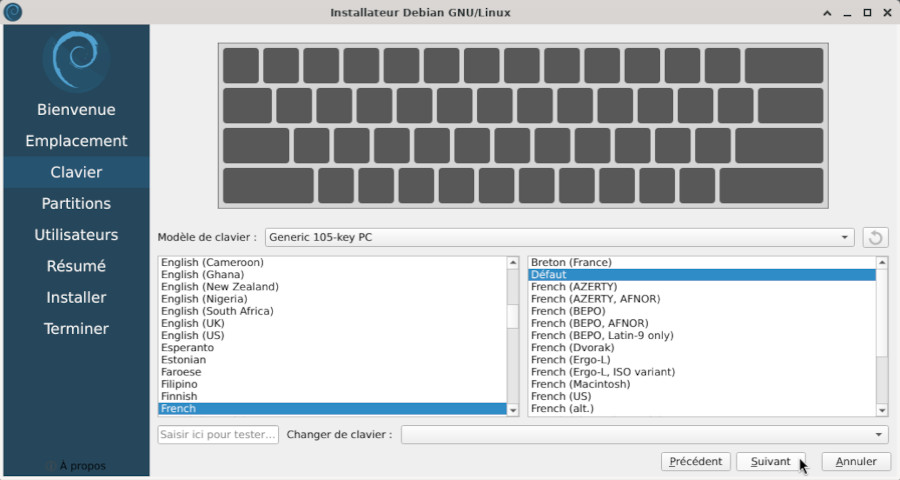Click language list scroll down arrow

pyautogui.click(x=513, y=410)
